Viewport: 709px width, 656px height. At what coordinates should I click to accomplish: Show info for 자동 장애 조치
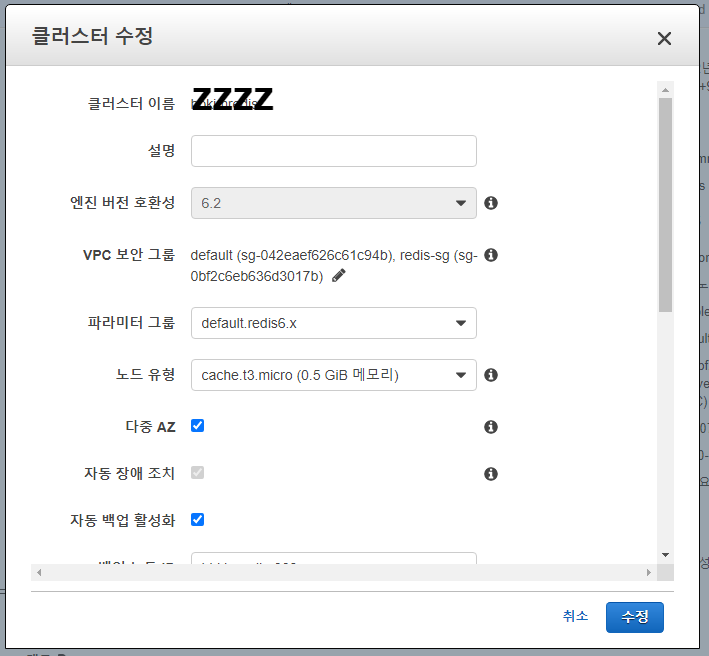(491, 474)
